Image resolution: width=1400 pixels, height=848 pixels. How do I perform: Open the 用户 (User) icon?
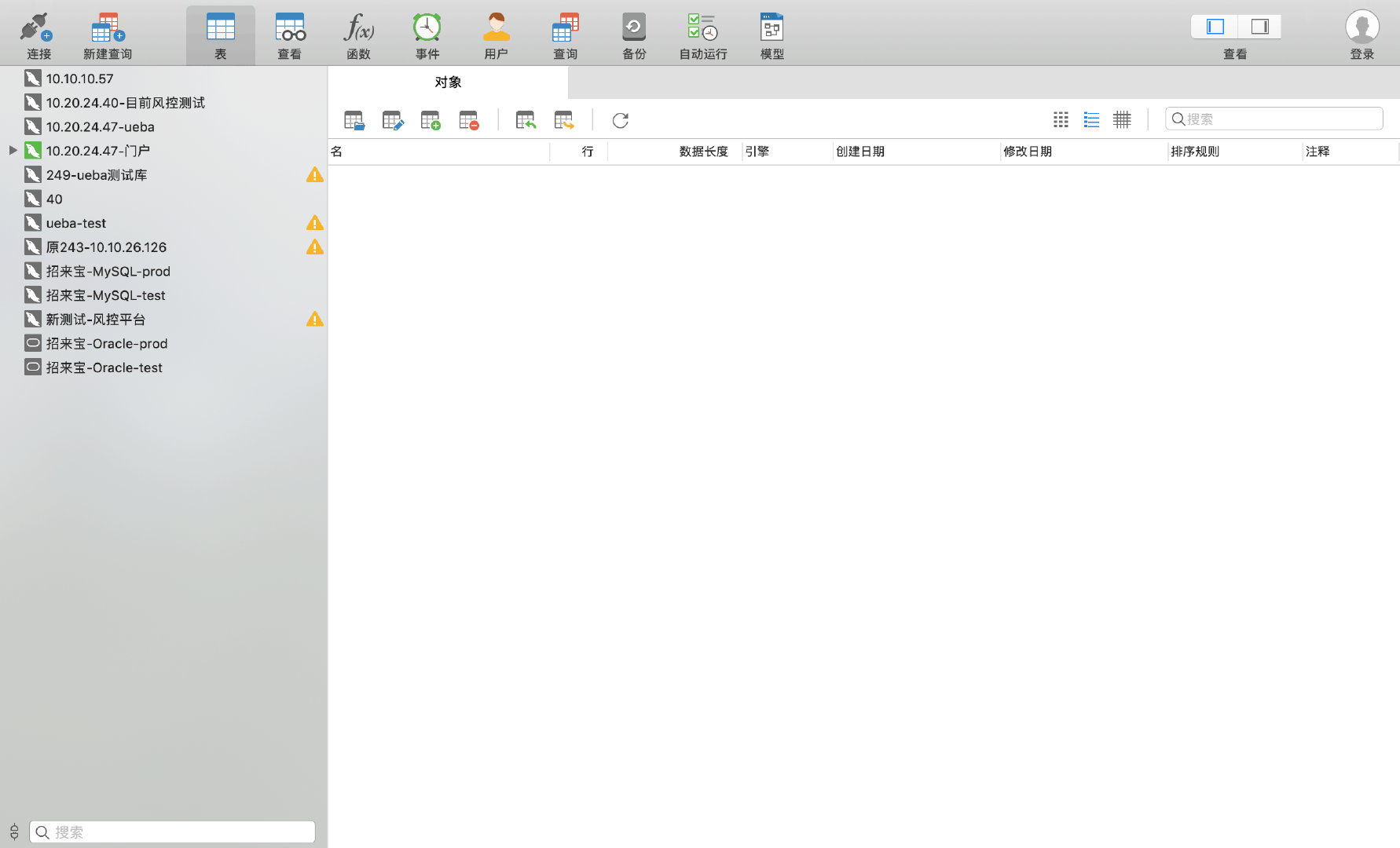click(x=496, y=28)
